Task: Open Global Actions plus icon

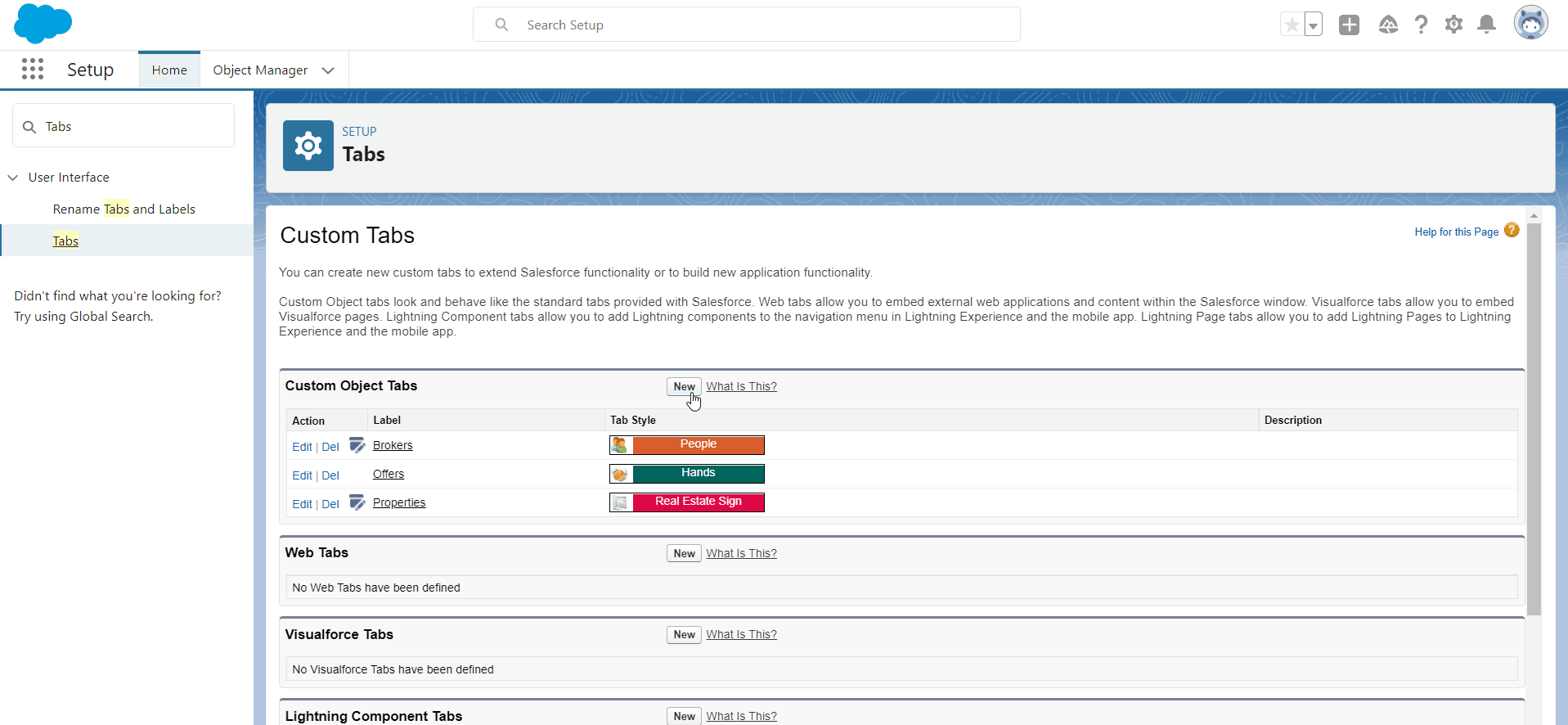Action: pyautogui.click(x=1349, y=25)
